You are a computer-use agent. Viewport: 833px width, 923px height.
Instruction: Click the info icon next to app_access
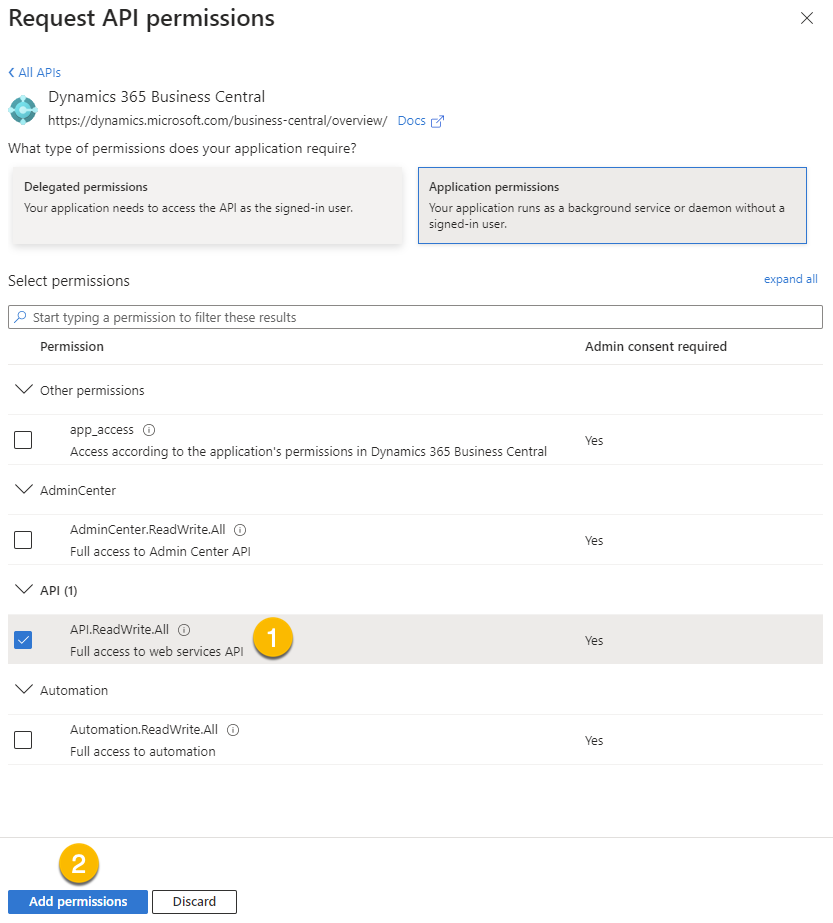point(149,430)
